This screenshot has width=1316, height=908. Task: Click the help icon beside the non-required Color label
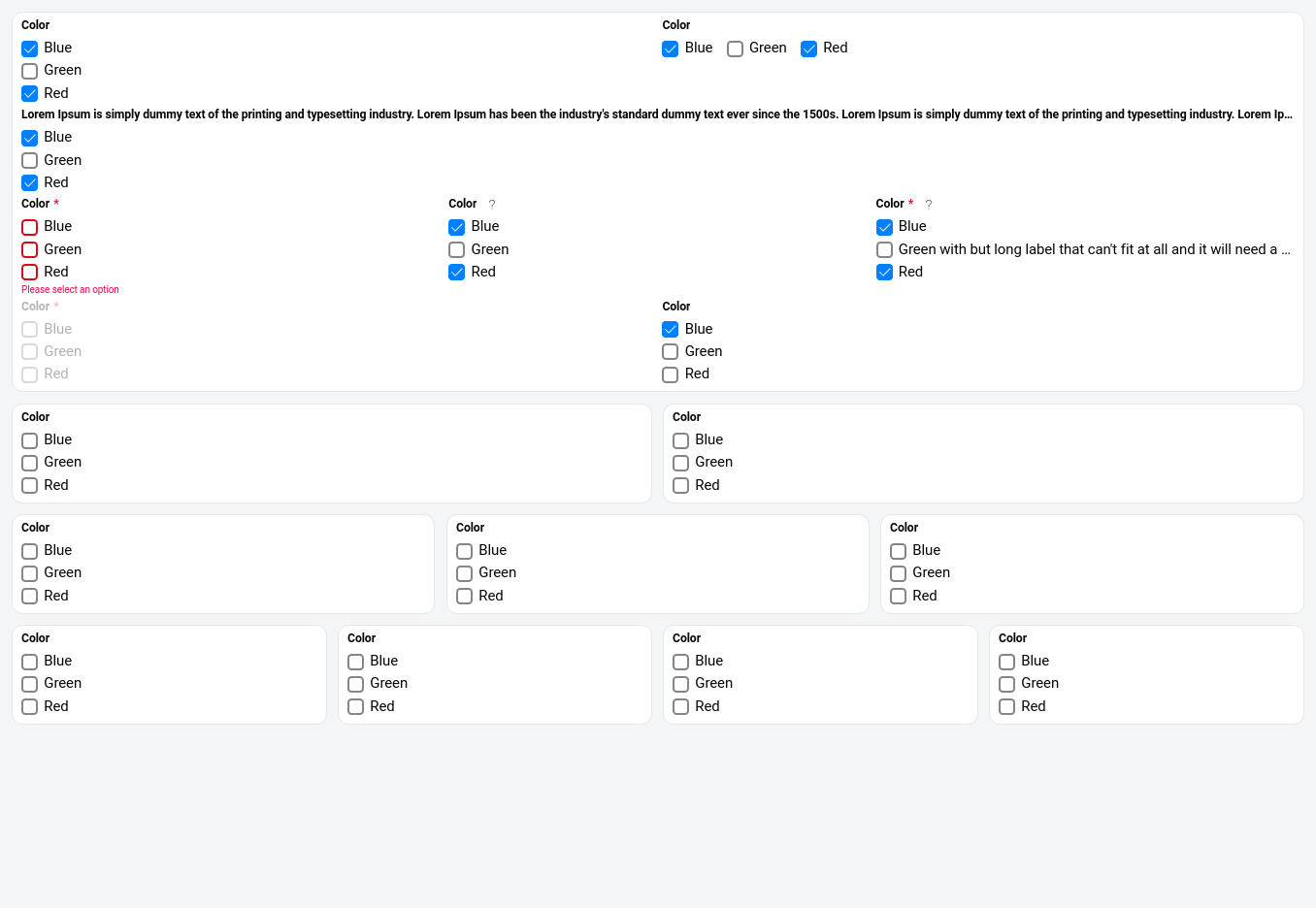(492, 205)
